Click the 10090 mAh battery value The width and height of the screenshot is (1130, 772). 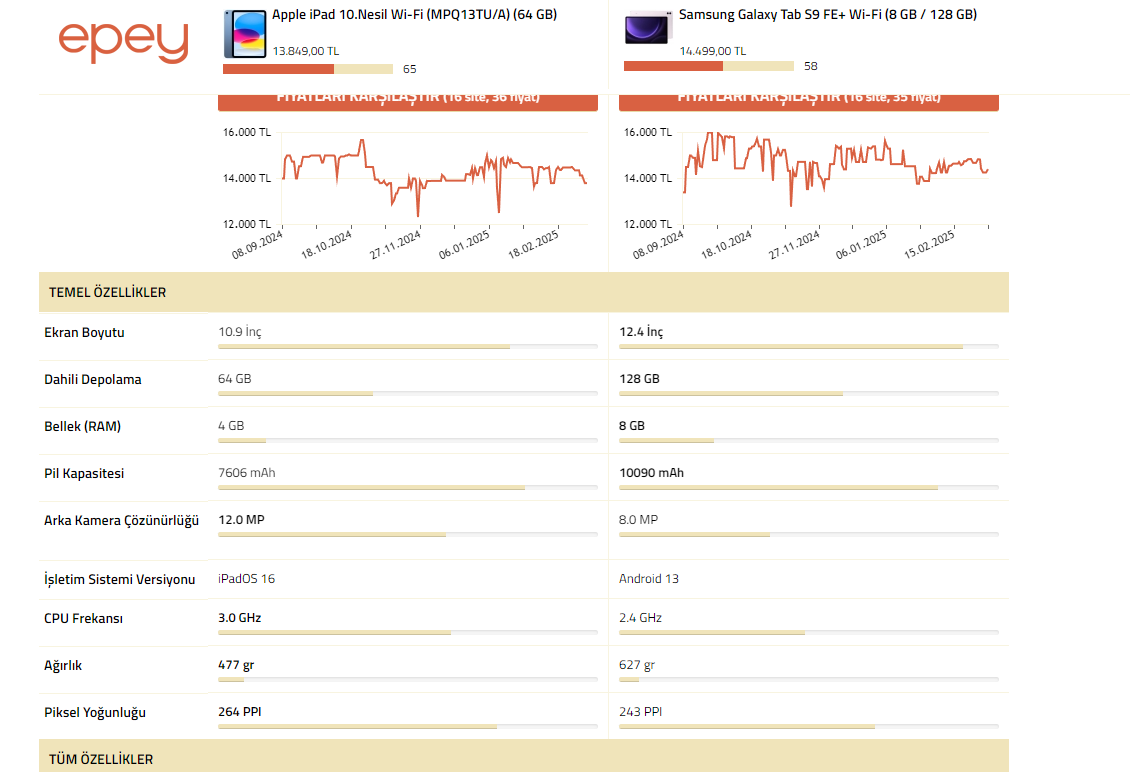point(651,472)
